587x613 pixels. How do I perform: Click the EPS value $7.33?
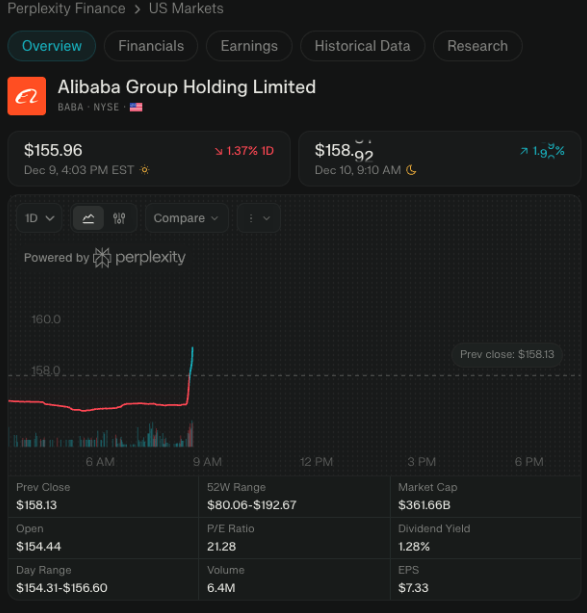[413, 588]
